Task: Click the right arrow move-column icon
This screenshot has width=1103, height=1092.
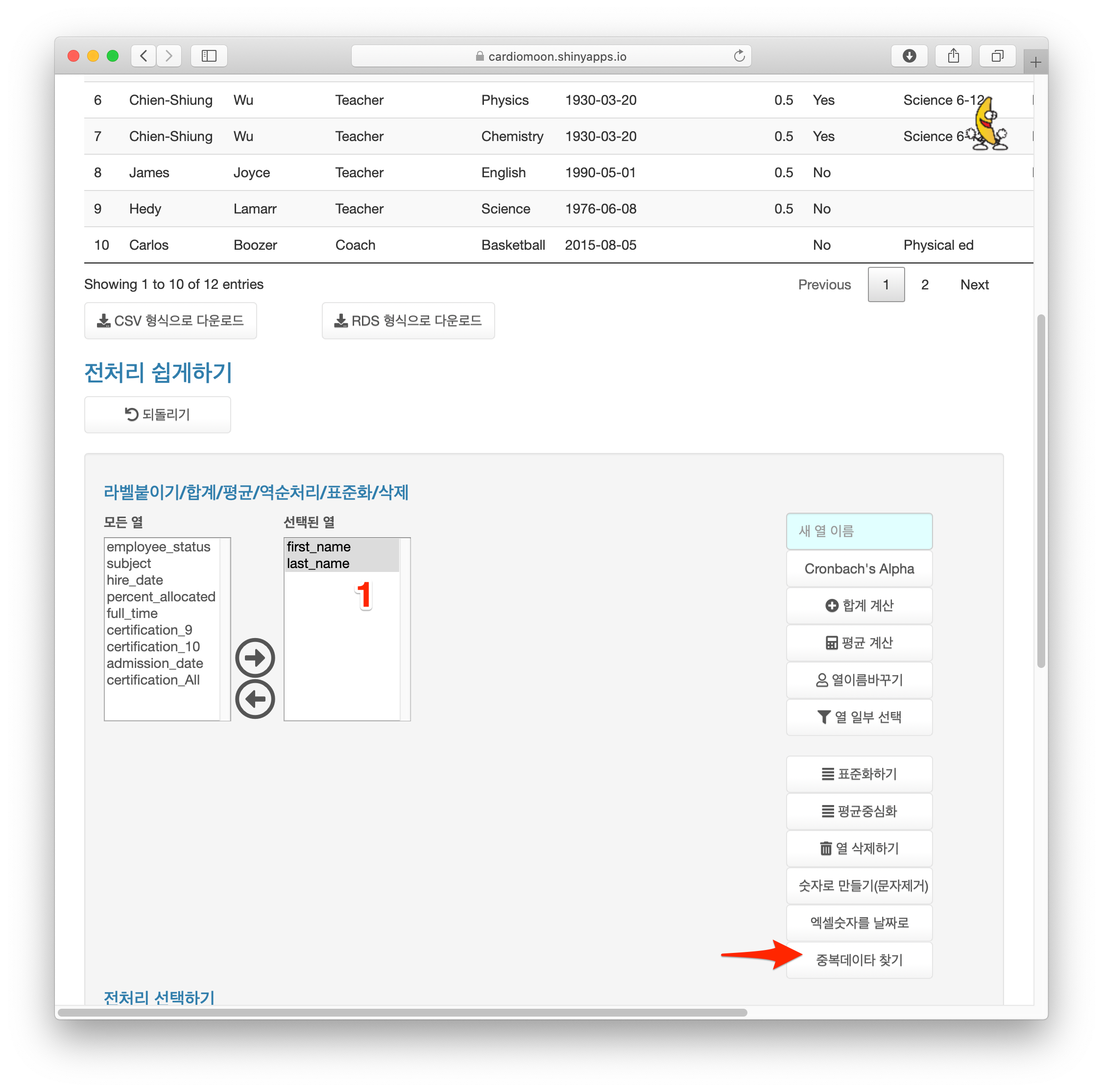Action: (255, 658)
